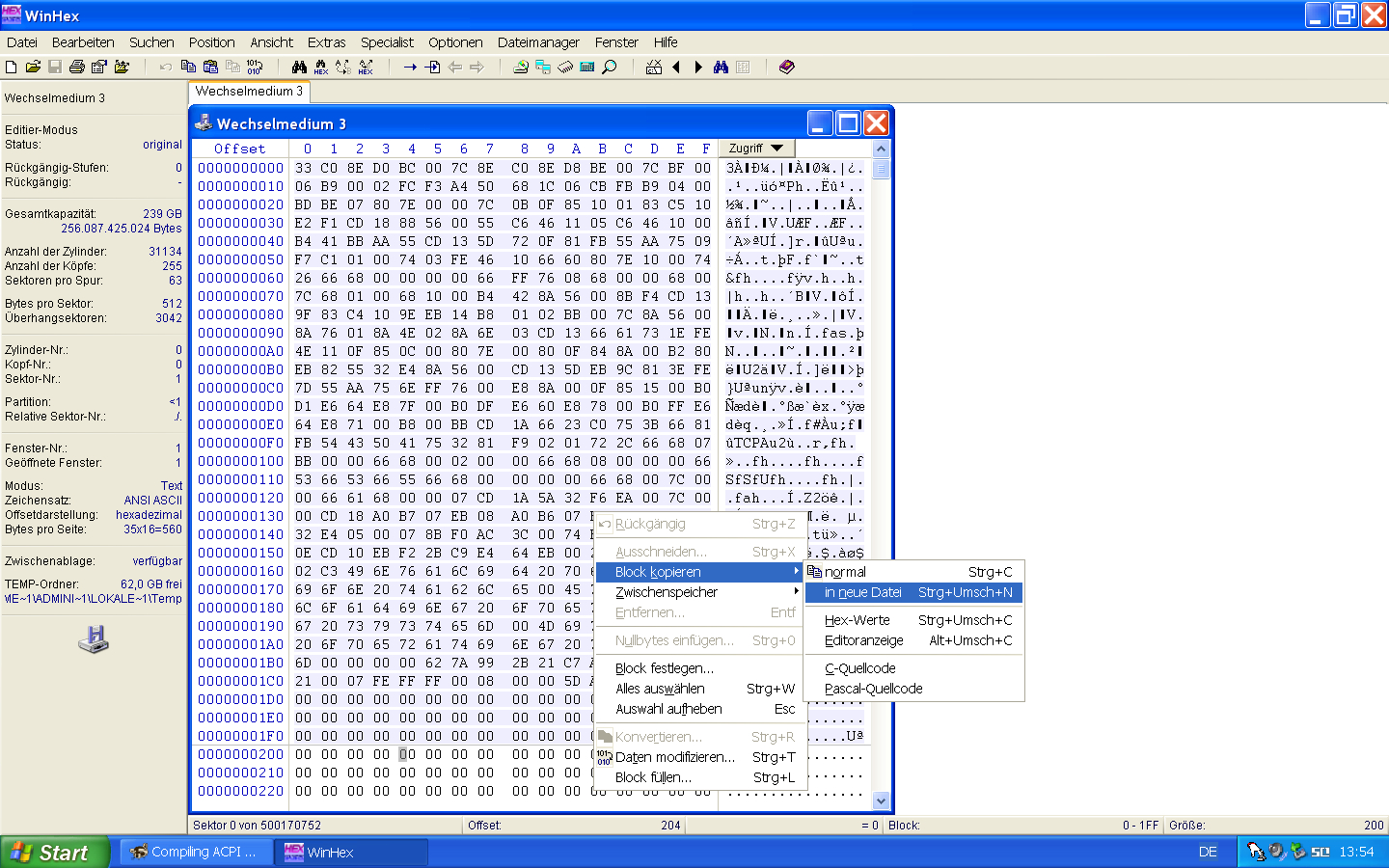Click the help book icon
Viewport: 1389px width, 868px height.
(787, 68)
